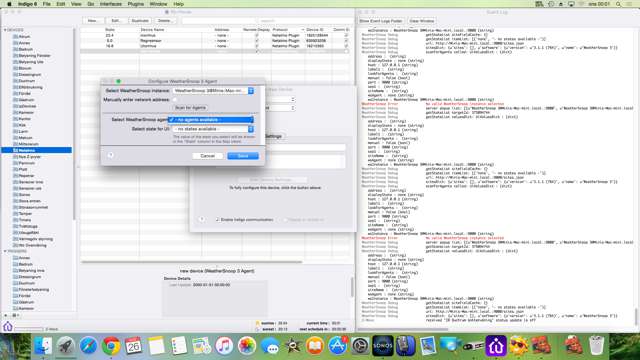
Task: Open Select WeatherSnoop instance dropdown
Action: coord(213,91)
